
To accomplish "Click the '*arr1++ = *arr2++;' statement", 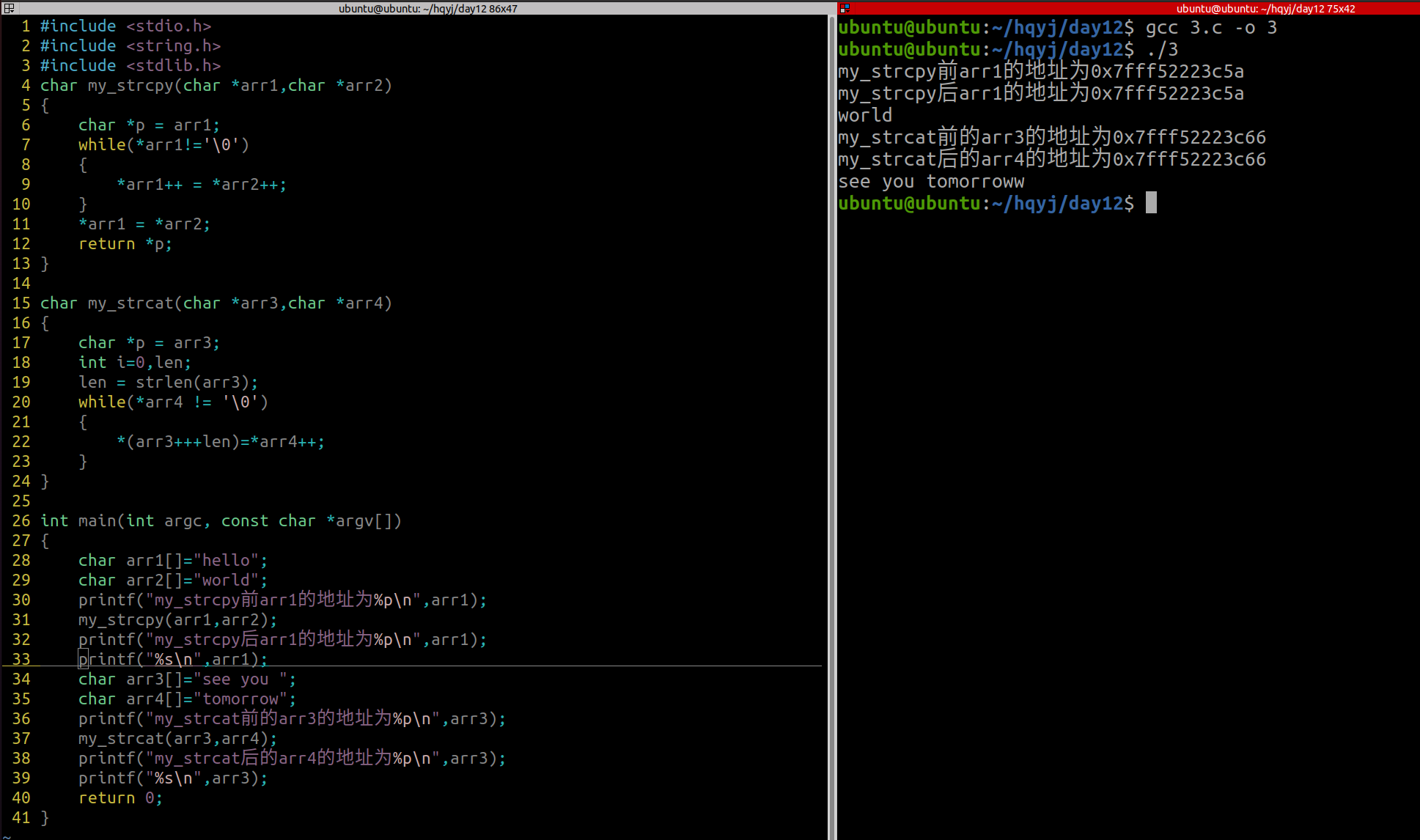I will click(202, 185).
